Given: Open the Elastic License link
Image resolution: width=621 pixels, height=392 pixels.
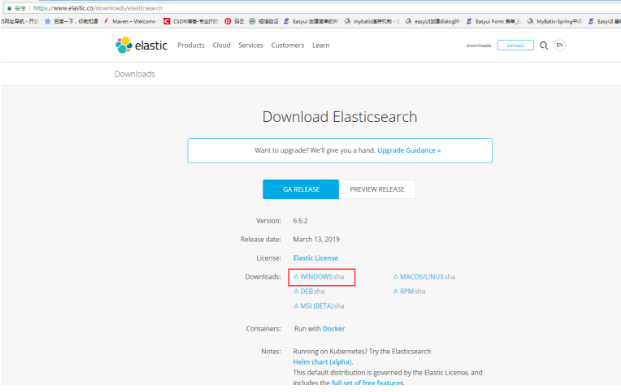Looking at the screenshot, I should 316,258.
